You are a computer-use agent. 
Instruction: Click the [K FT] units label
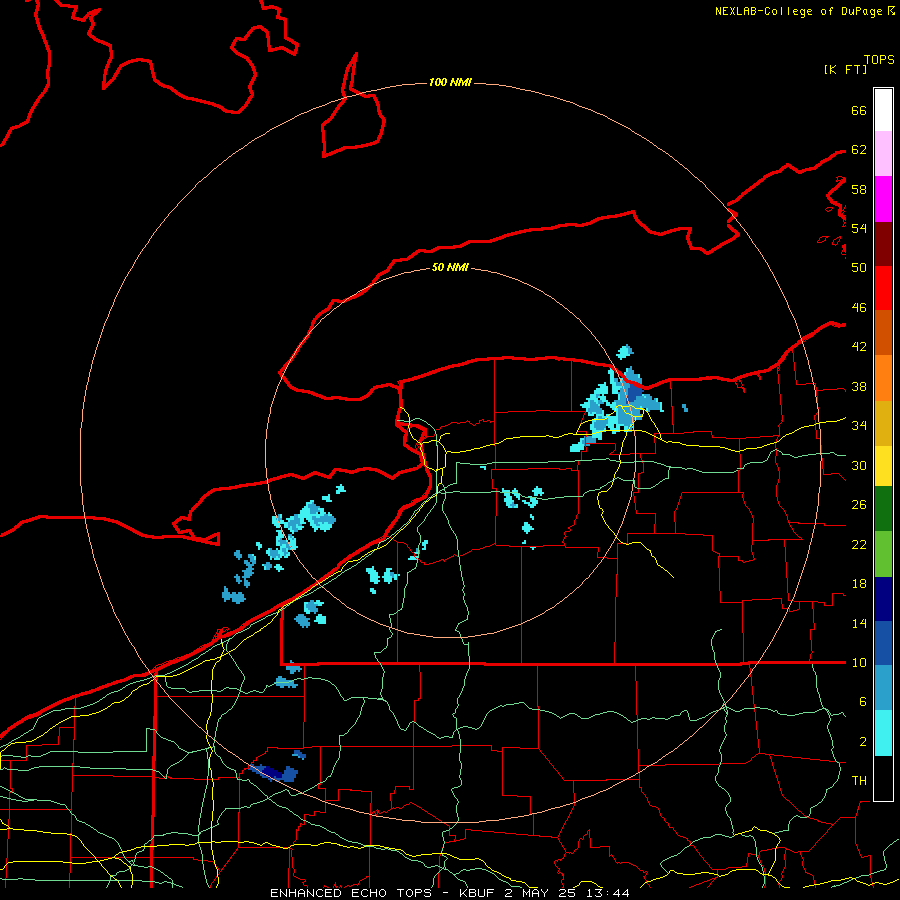tap(845, 69)
